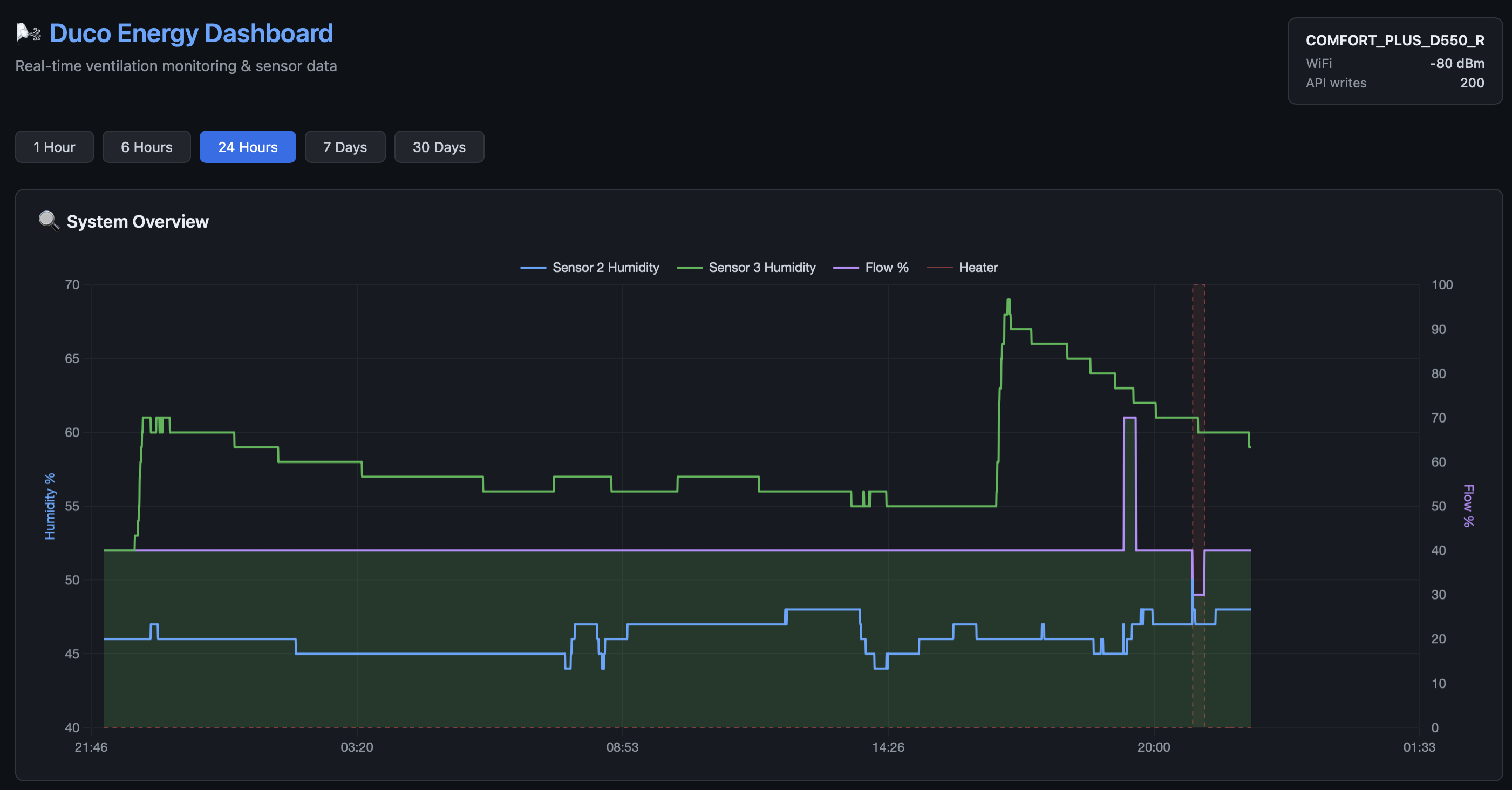Screen dimensions: 1512x790
Task: Click the purple Flow % spike near 20:00
Action: tap(1129, 418)
